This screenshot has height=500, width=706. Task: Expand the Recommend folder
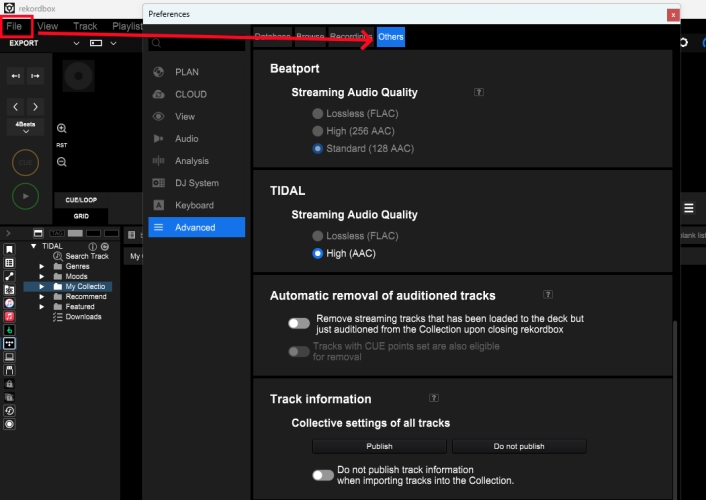point(42,297)
